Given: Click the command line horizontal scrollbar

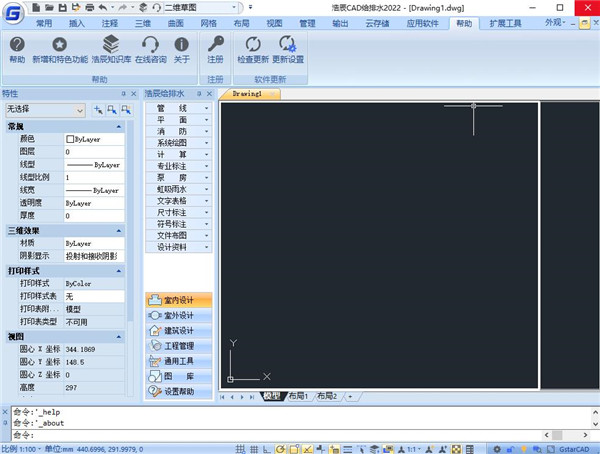Looking at the screenshot, I should [x=566, y=435].
